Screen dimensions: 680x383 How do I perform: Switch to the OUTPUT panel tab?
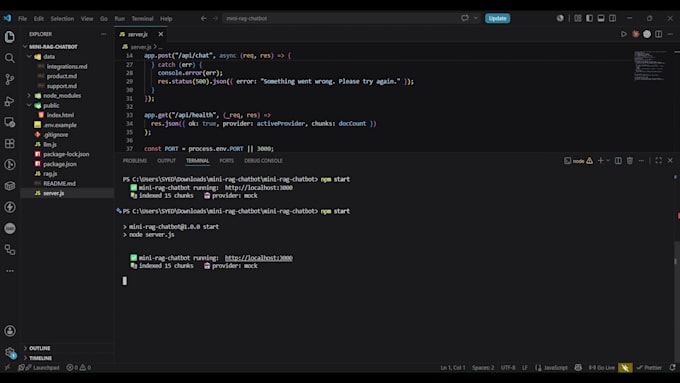167,160
